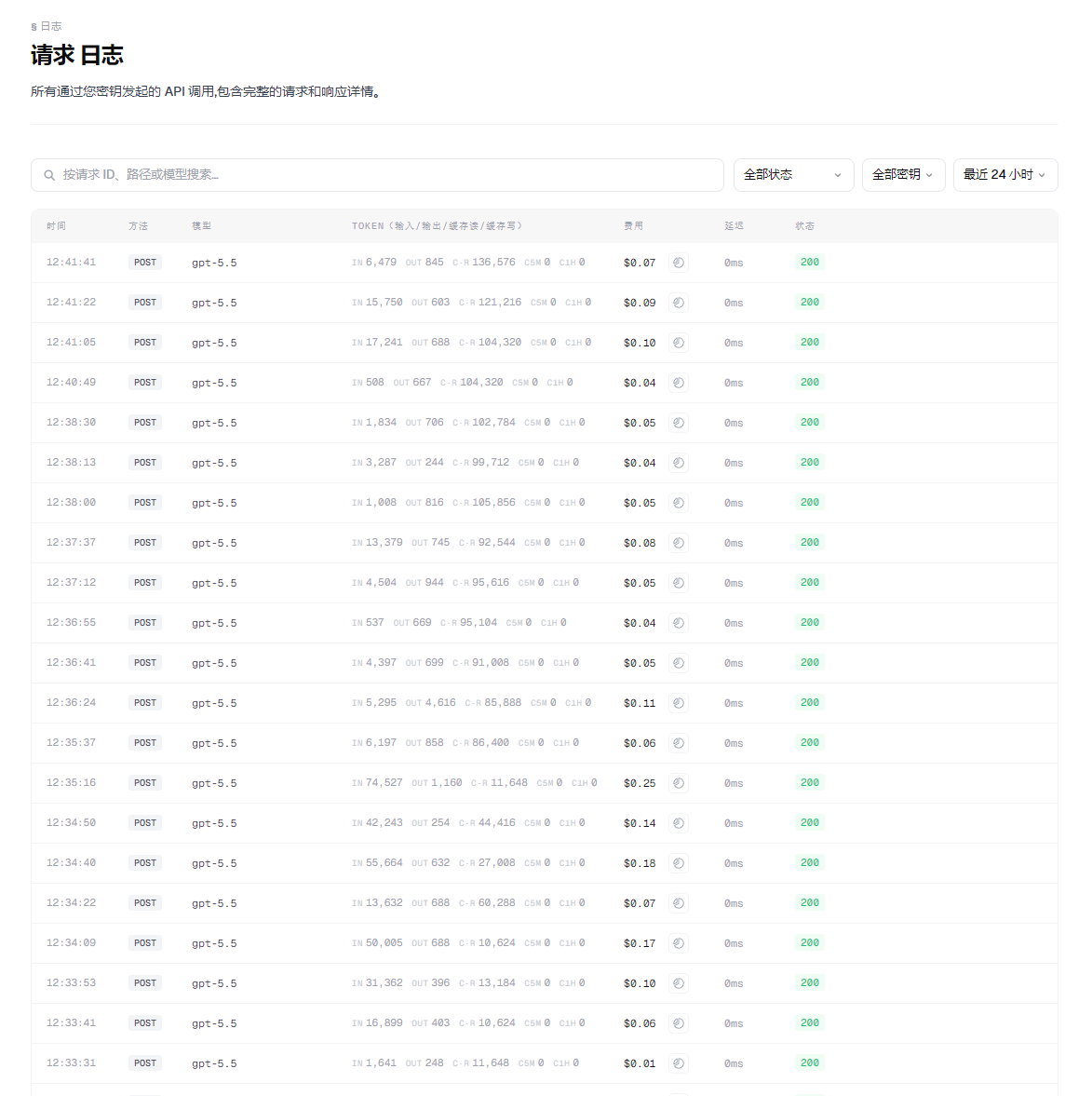Screen dimensions: 1092x1096
Task: Click the input value 31,362
Action: click(384, 982)
